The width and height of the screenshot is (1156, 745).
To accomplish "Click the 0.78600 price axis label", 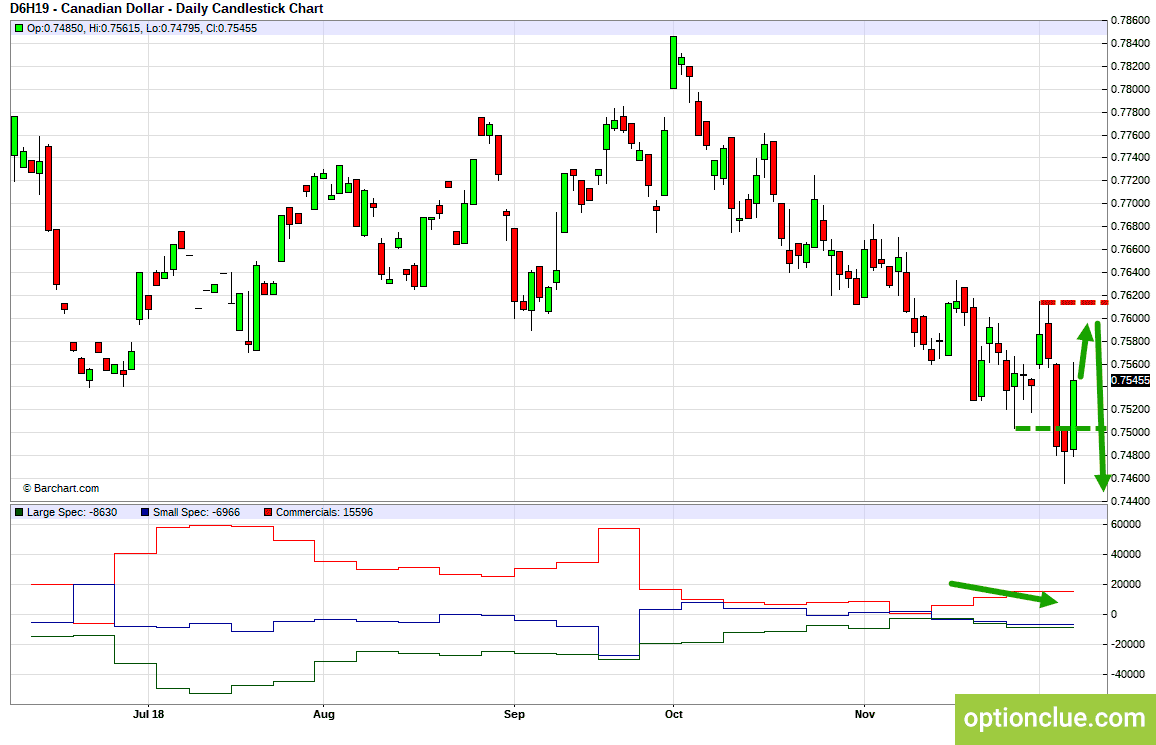I will coord(1130,21).
